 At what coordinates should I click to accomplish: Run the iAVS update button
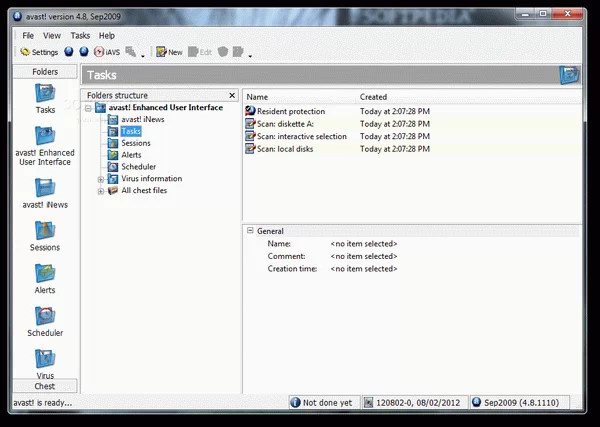point(107,52)
